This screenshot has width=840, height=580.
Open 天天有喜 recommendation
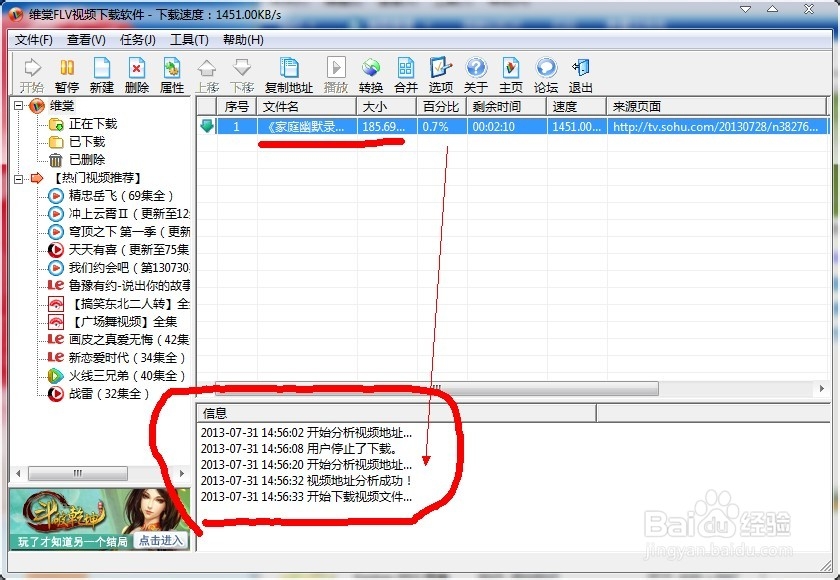129,250
